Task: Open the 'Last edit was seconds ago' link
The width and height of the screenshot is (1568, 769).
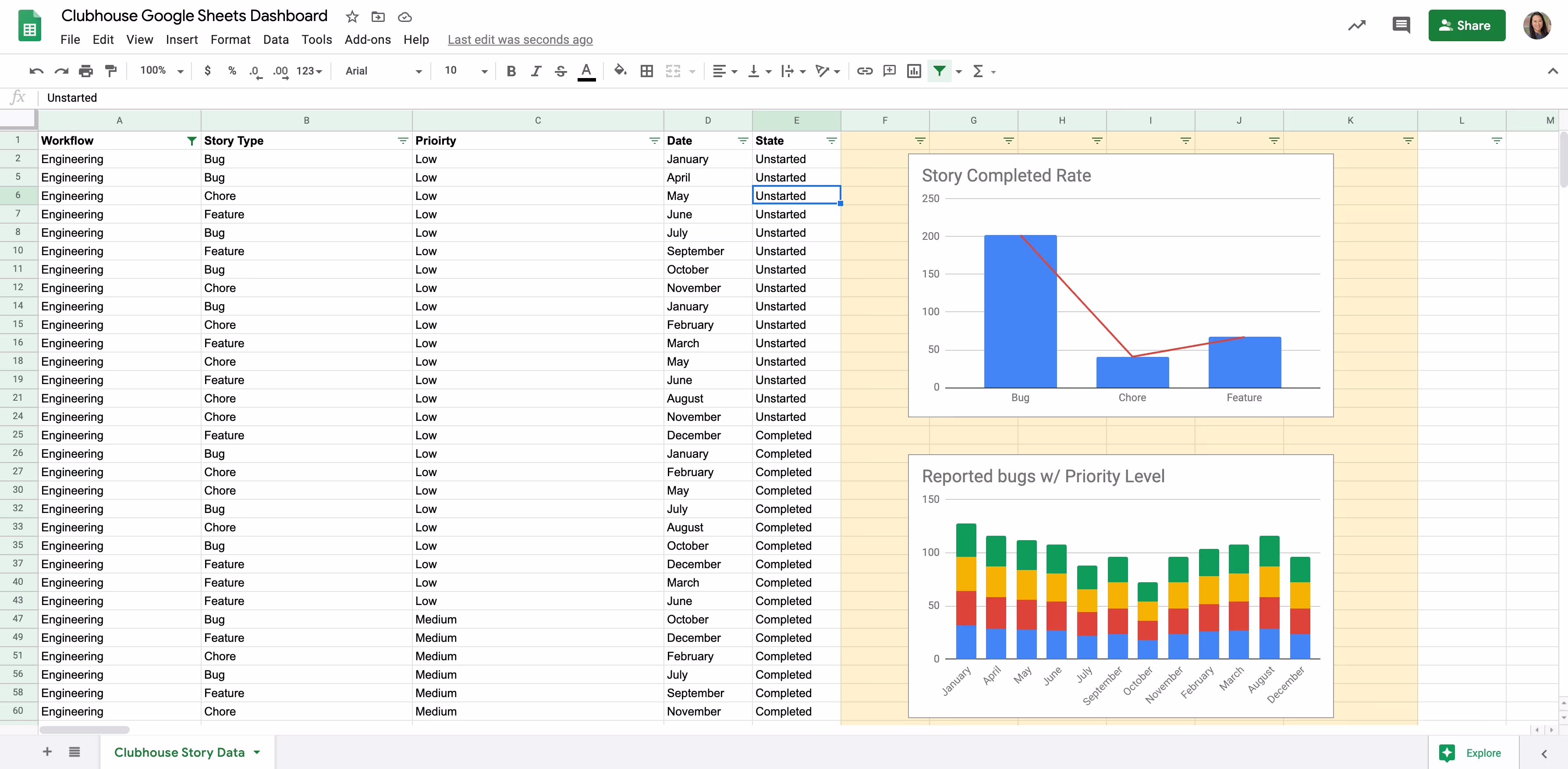Action: pos(520,39)
